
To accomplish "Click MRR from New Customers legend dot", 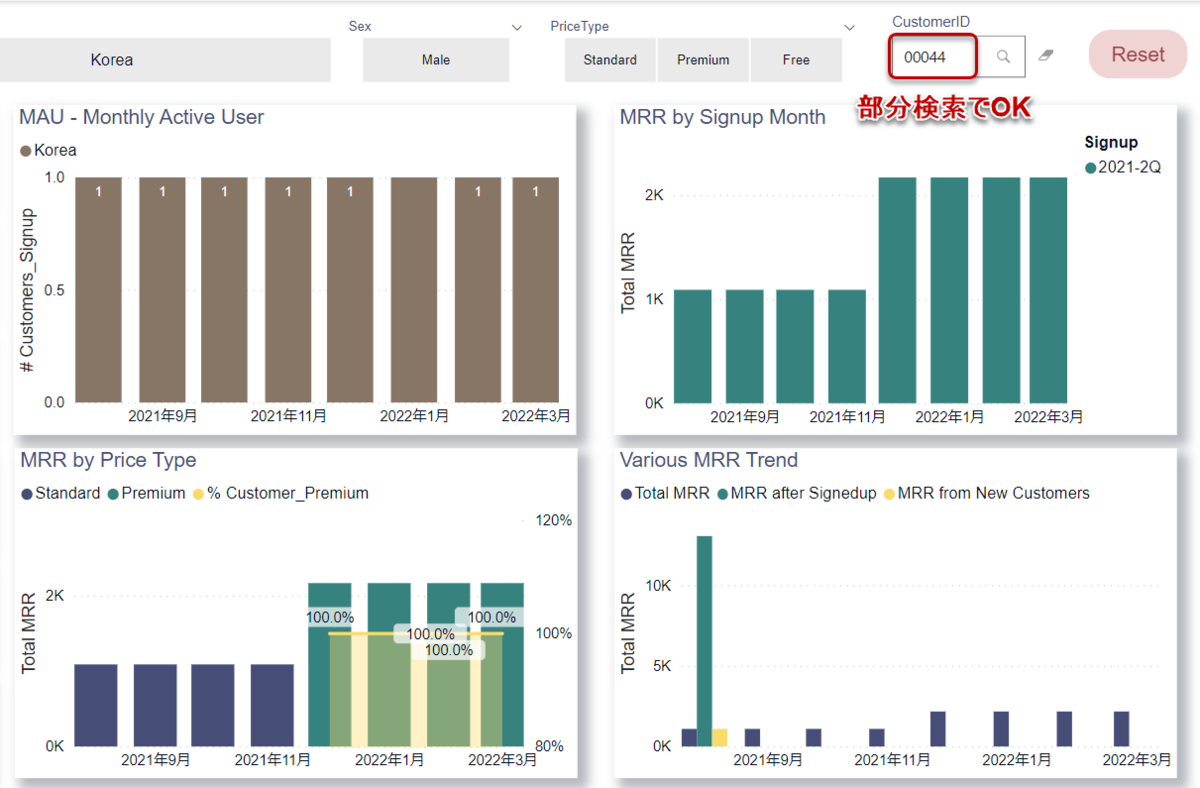I will click(x=889, y=494).
